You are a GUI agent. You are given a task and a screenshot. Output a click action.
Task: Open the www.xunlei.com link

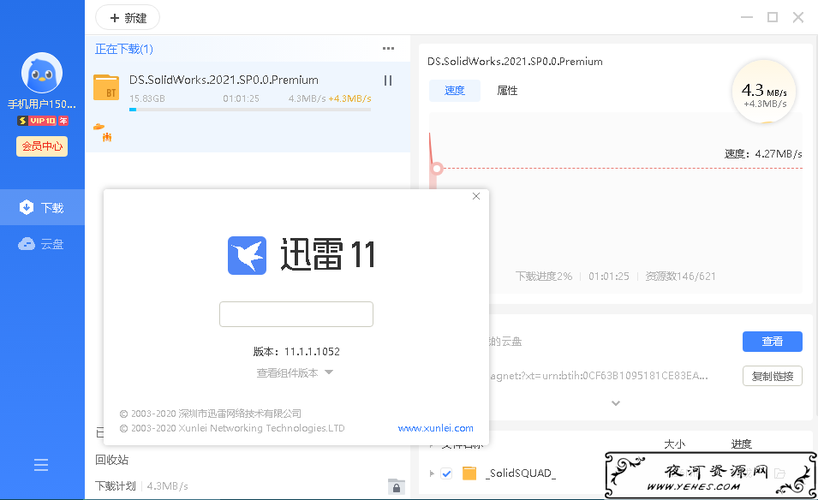(436, 428)
